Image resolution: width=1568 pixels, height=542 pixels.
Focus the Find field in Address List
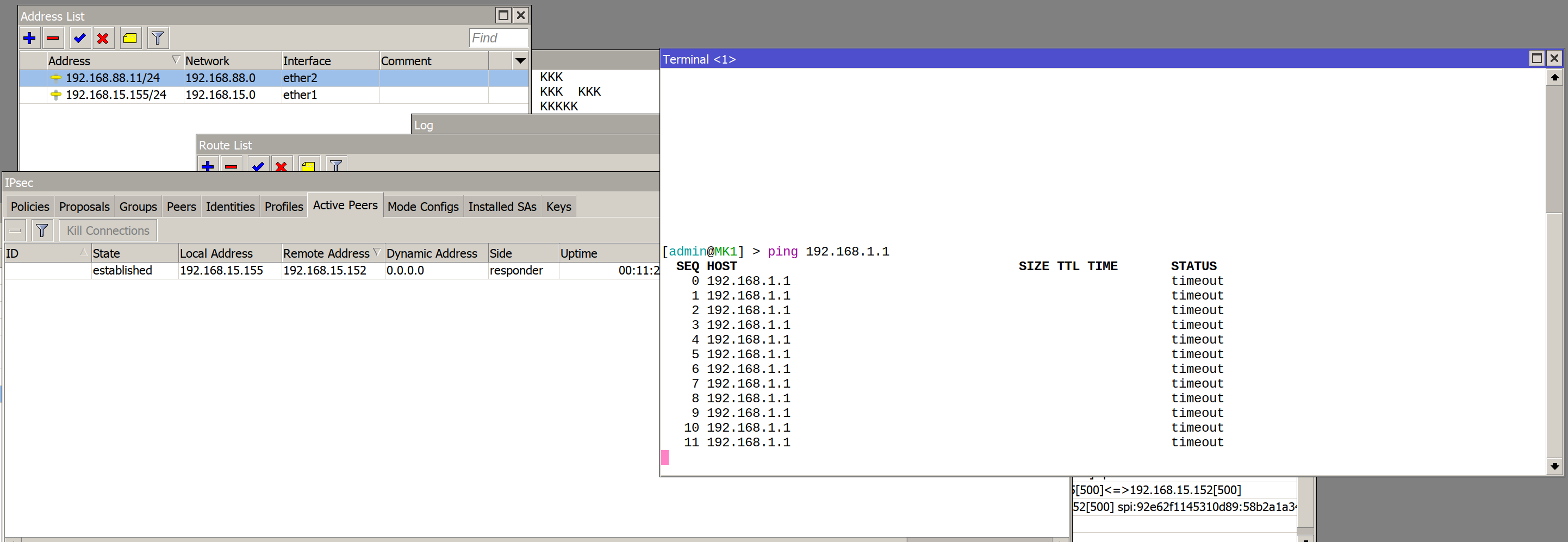498,38
